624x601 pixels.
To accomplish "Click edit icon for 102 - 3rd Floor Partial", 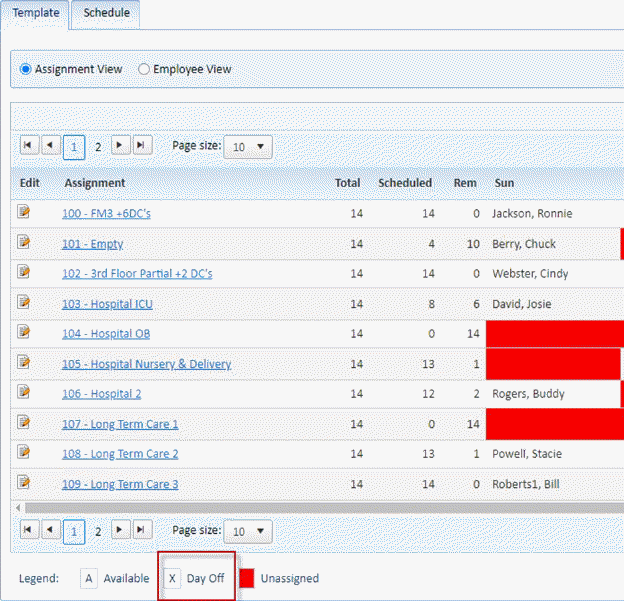I will coord(25,272).
